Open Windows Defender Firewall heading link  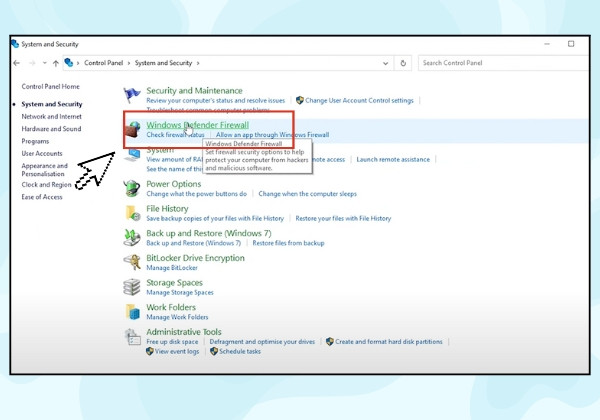[197, 125]
